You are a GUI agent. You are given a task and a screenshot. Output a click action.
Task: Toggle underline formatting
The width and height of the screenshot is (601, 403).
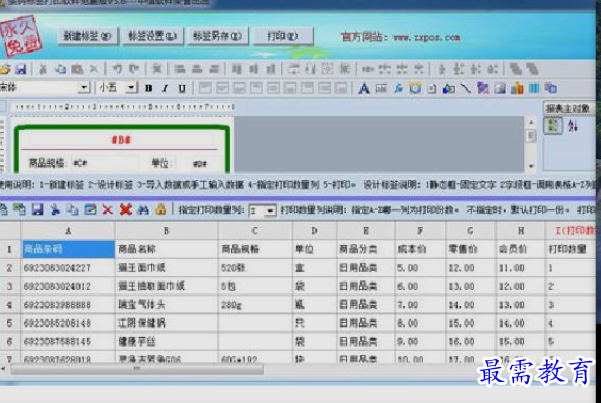(x=182, y=89)
